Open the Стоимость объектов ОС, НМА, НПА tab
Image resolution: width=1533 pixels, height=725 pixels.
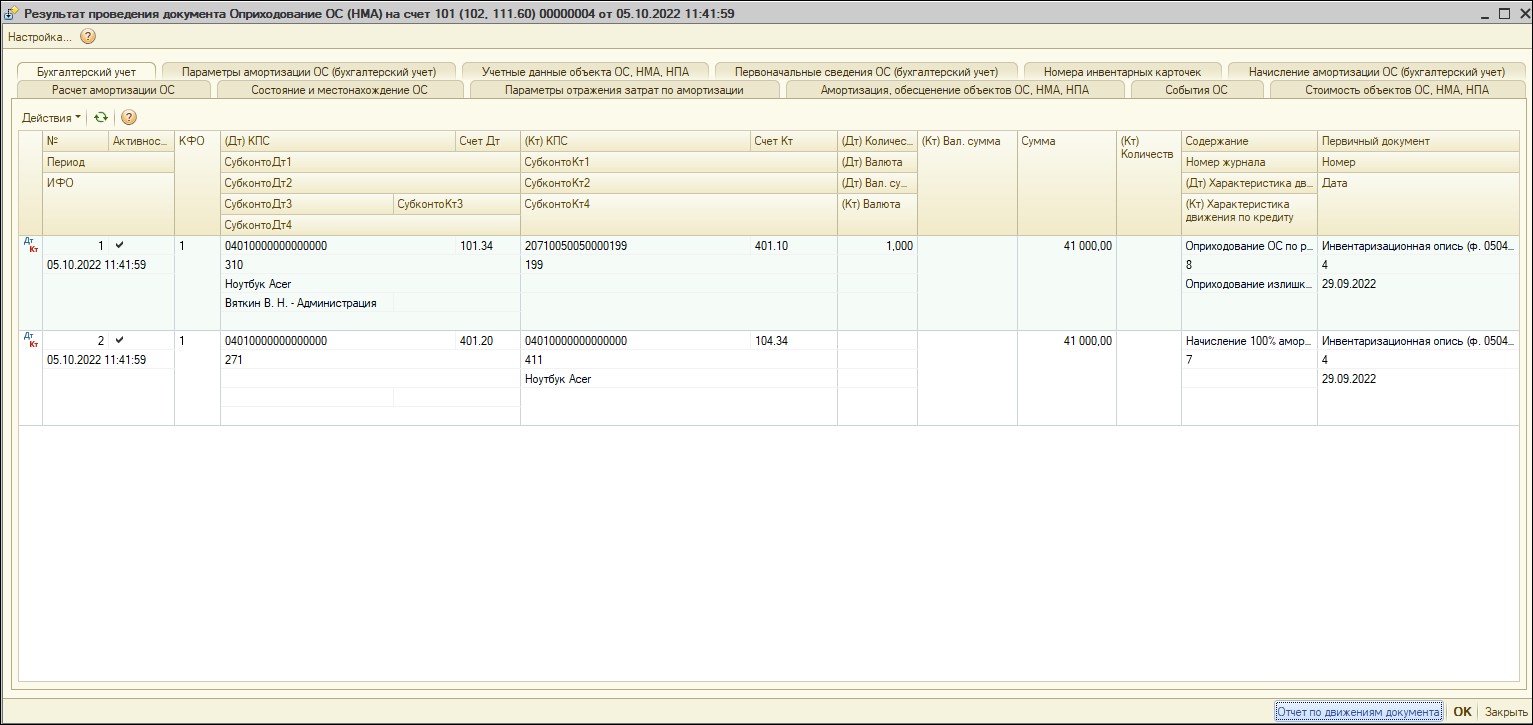(1397, 90)
